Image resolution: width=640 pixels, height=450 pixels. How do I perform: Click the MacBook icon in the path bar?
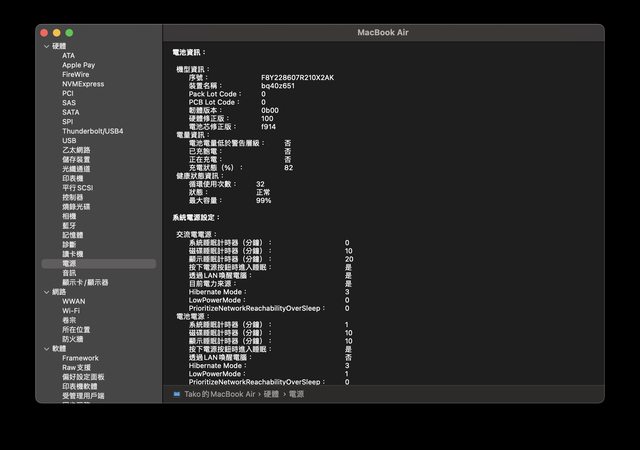coord(176,394)
